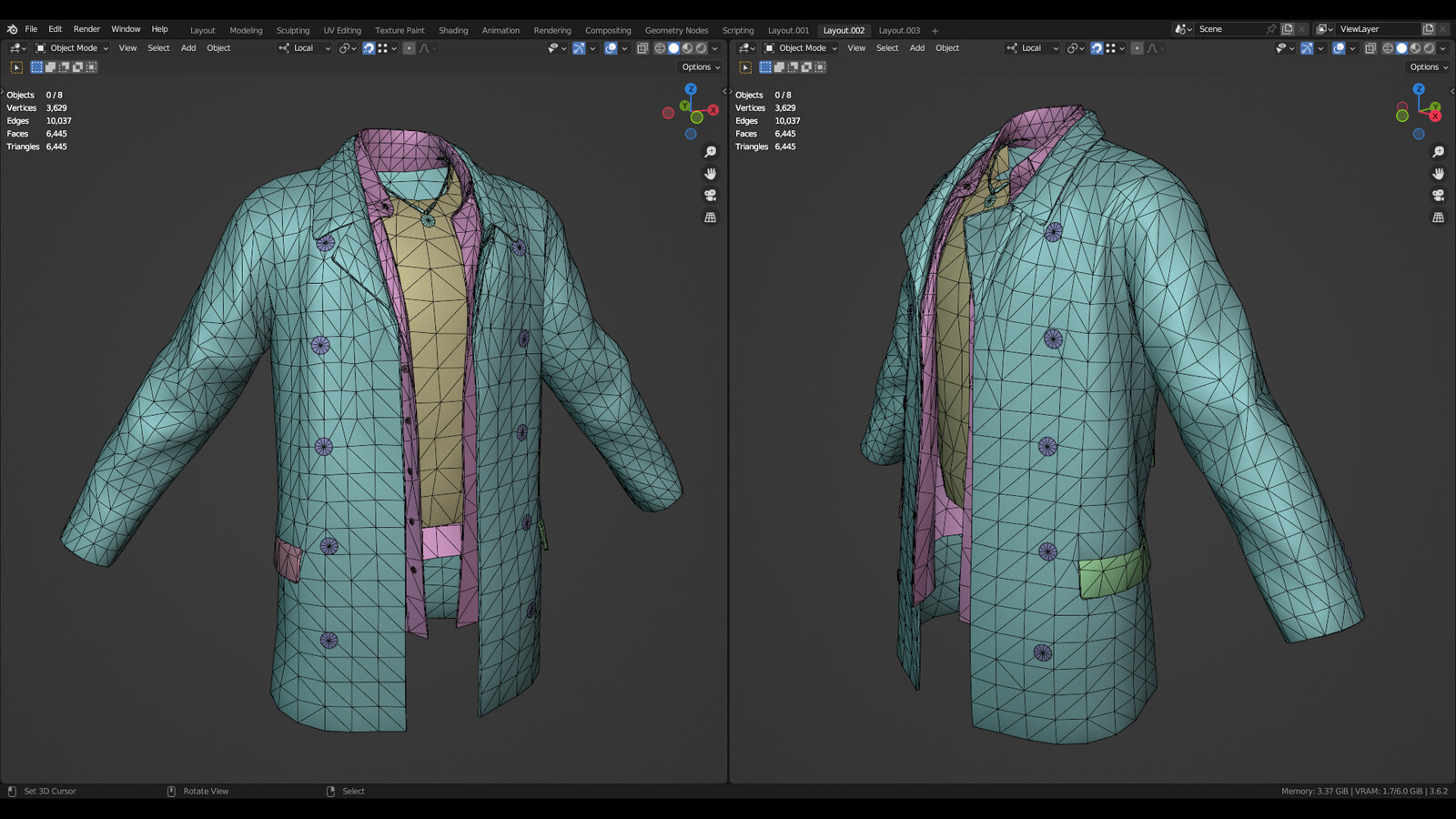
Task: Toggle camera view in left viewport
Action: tap(711, 196)
